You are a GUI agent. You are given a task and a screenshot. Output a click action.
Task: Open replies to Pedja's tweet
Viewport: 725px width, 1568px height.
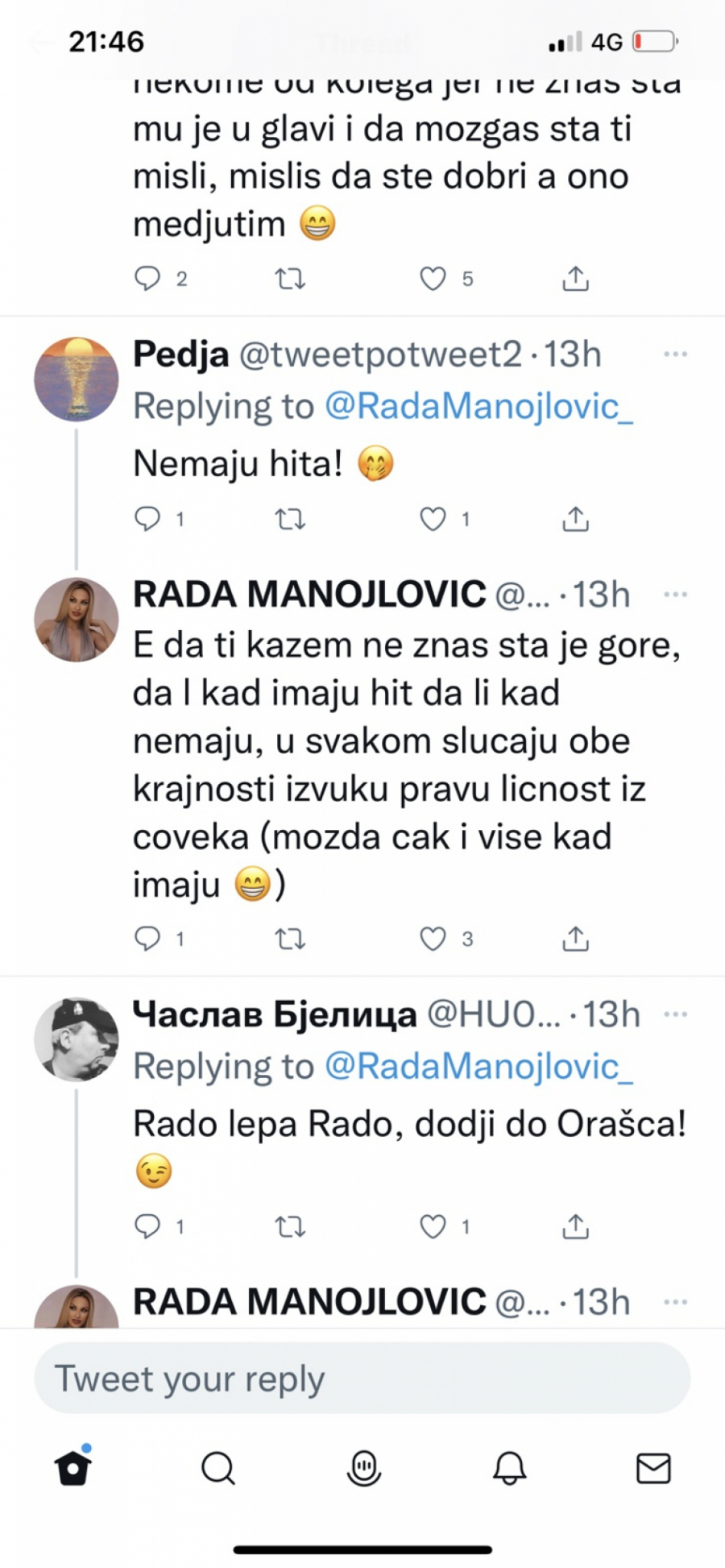[147, 519]
